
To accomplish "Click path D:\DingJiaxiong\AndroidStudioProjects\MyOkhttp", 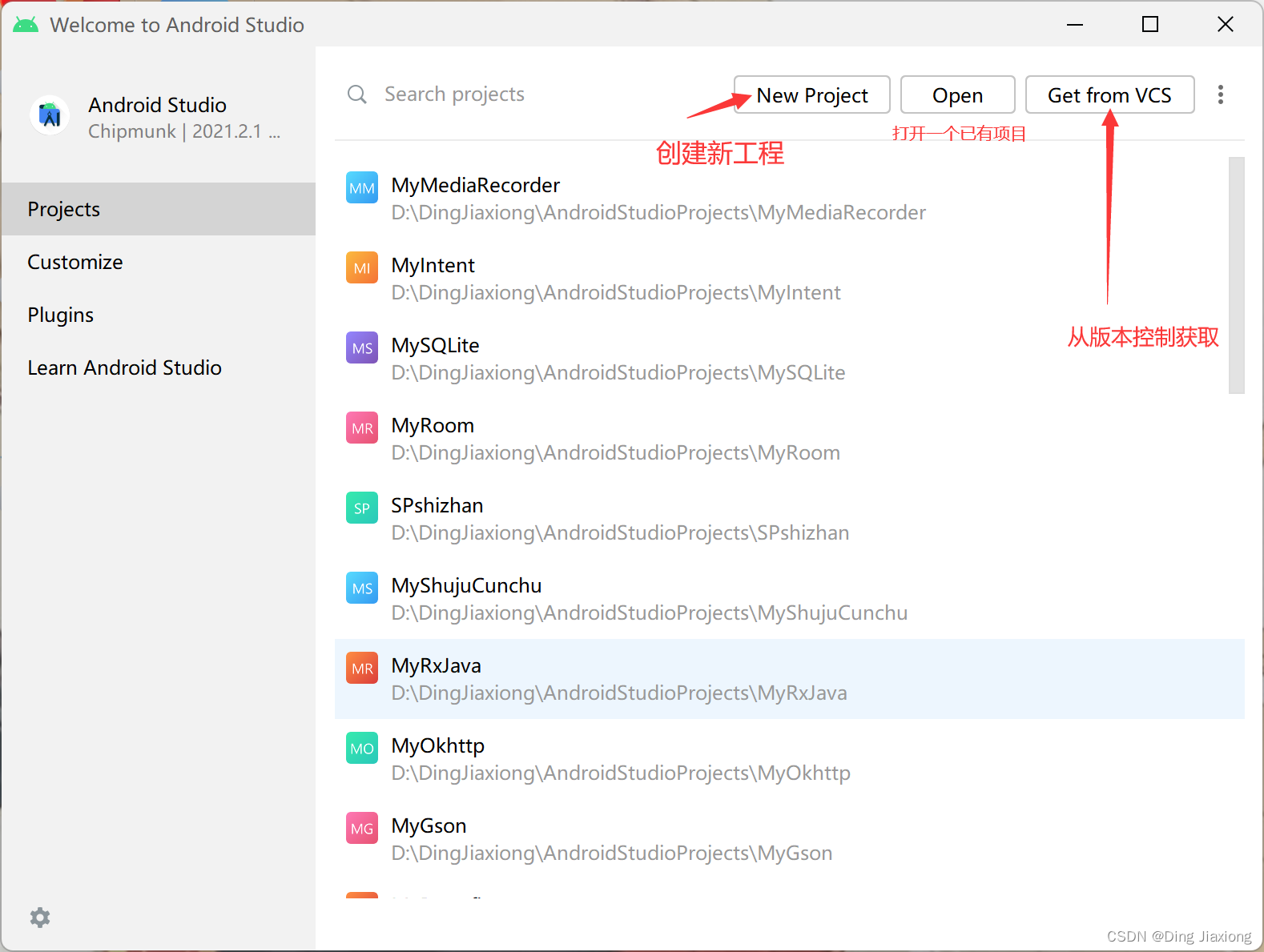I will pos(621,773).
